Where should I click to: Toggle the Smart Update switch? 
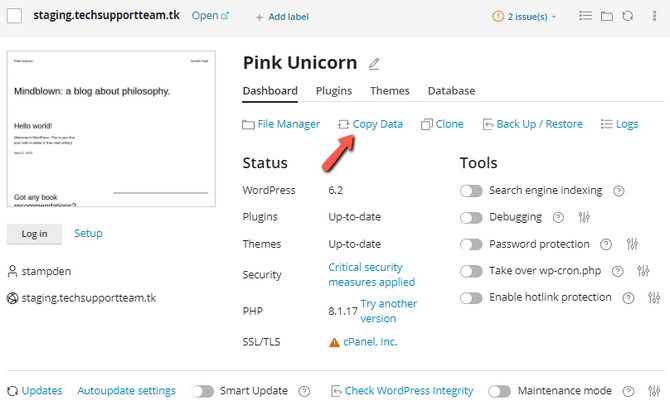[x=203, y=391]
